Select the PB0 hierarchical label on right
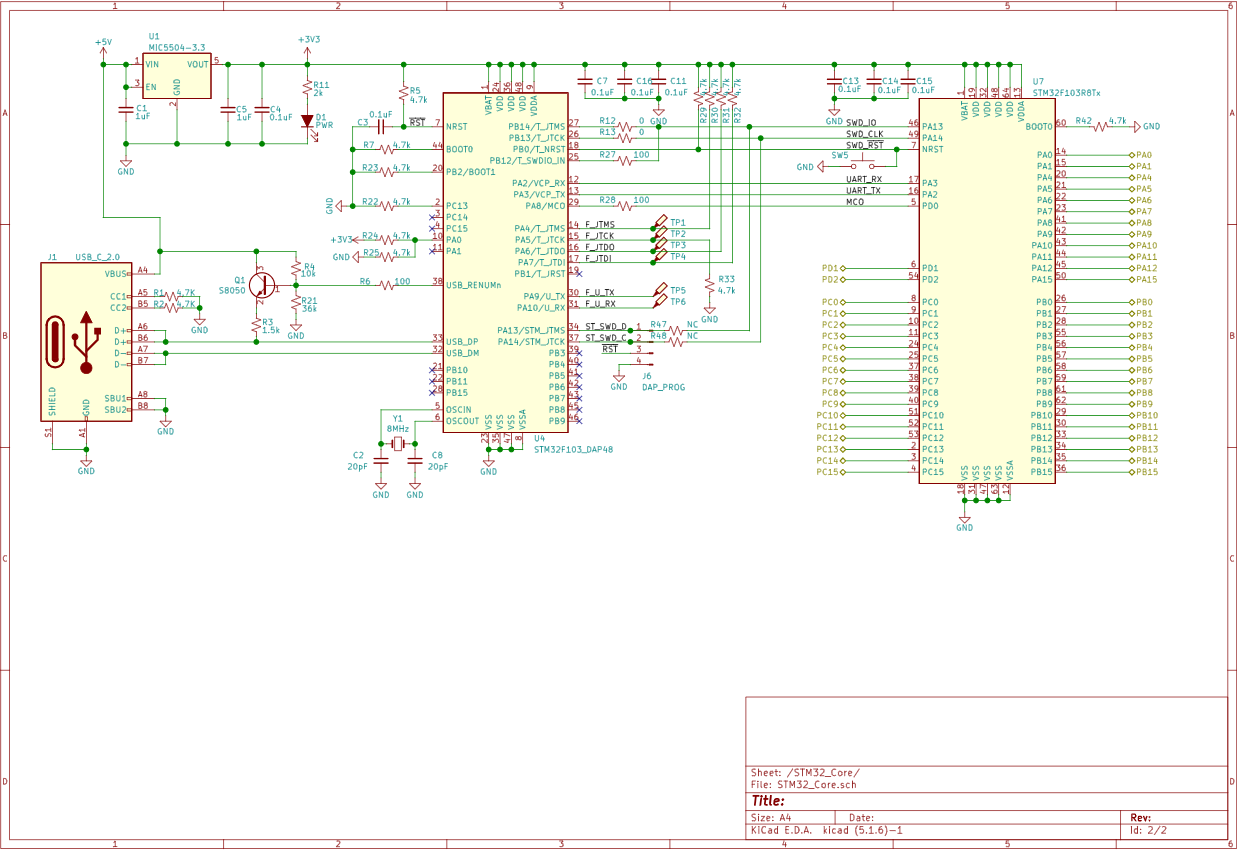This screenshot has height=850, width=1237. [x=1141, y=302]
